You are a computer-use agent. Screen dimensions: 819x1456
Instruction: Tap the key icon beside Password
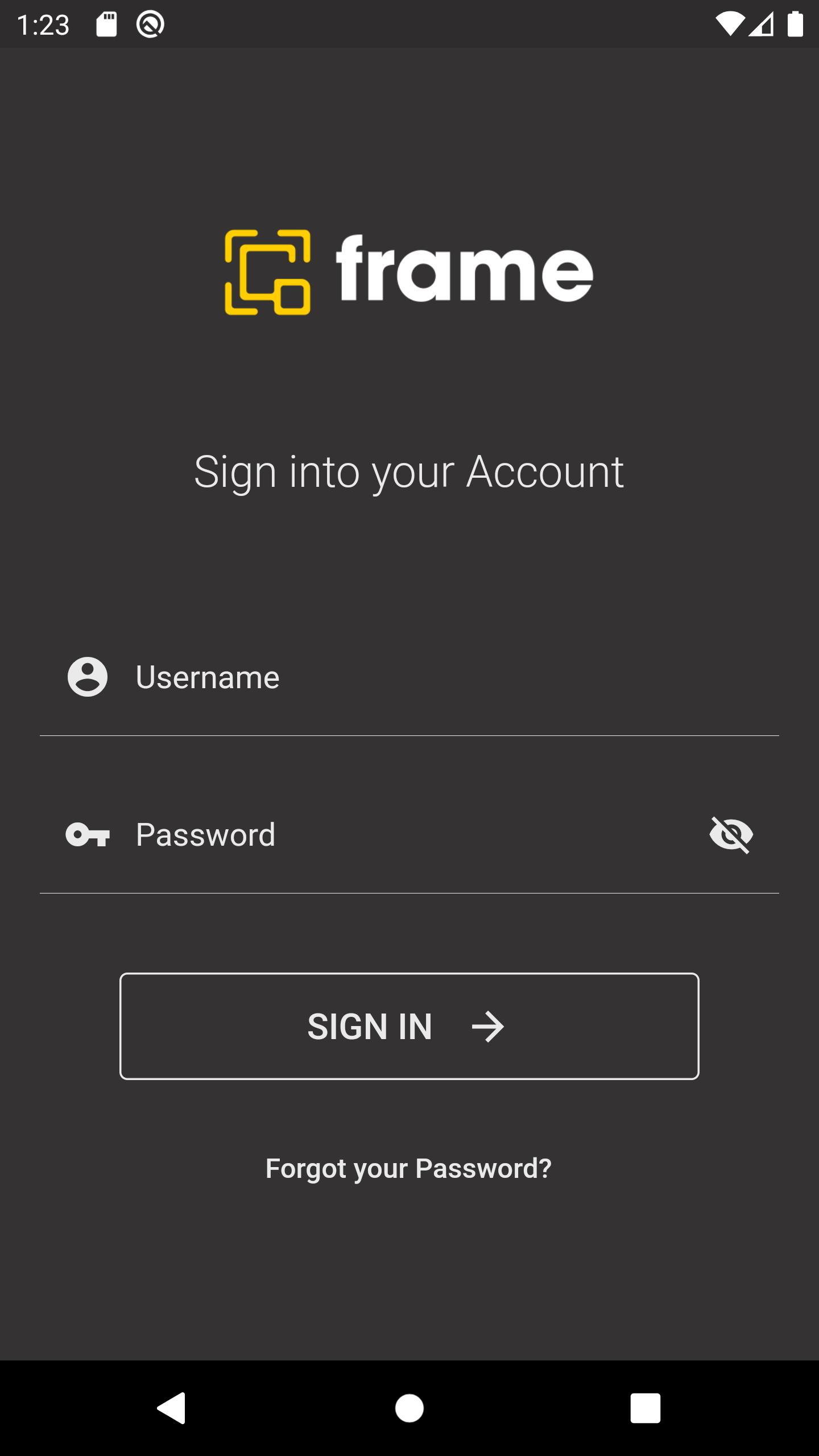tap(88, 835)
